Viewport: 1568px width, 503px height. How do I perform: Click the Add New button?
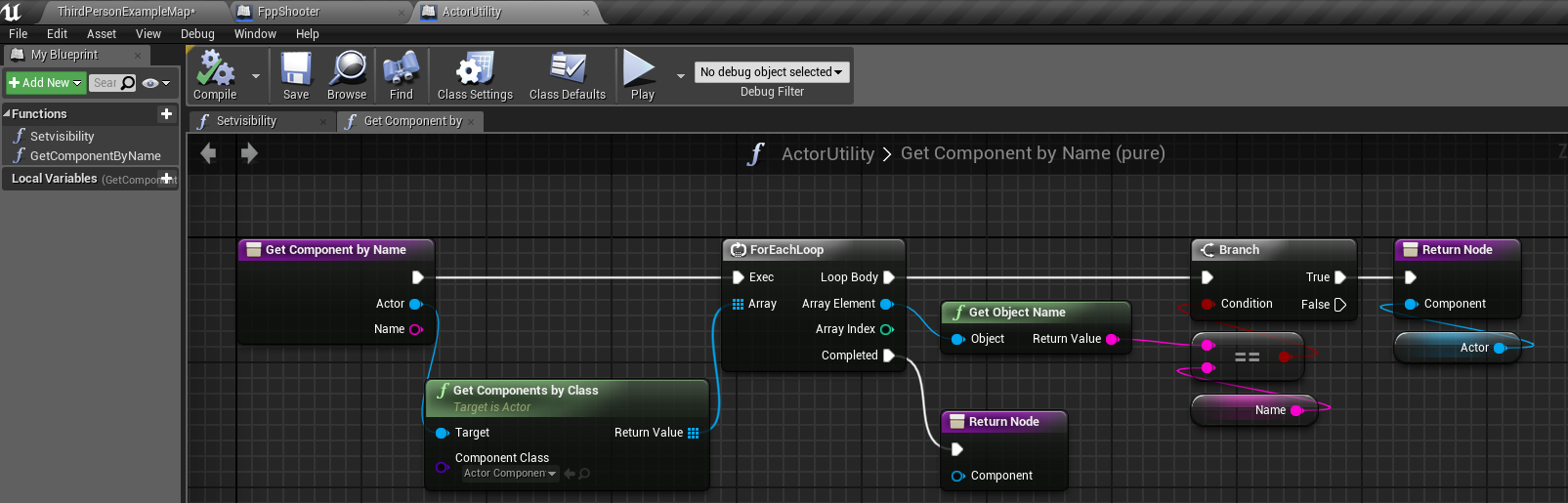tap(46, 83)
